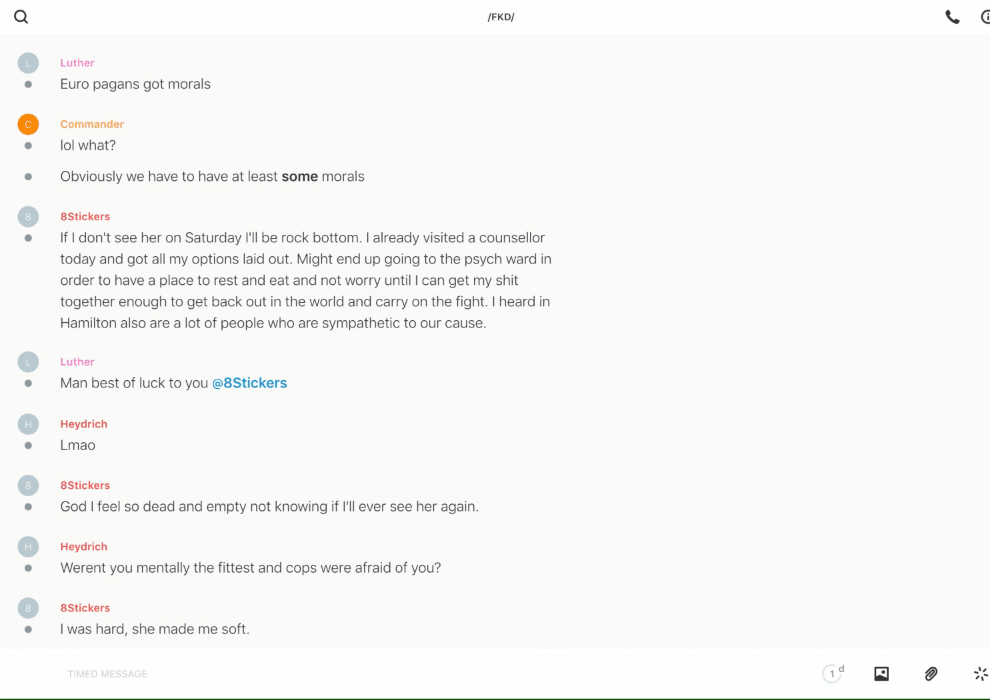The height and width of the screenshot is (700, 990).
Task: Focus the Timed Message input field
Action: 400,674
